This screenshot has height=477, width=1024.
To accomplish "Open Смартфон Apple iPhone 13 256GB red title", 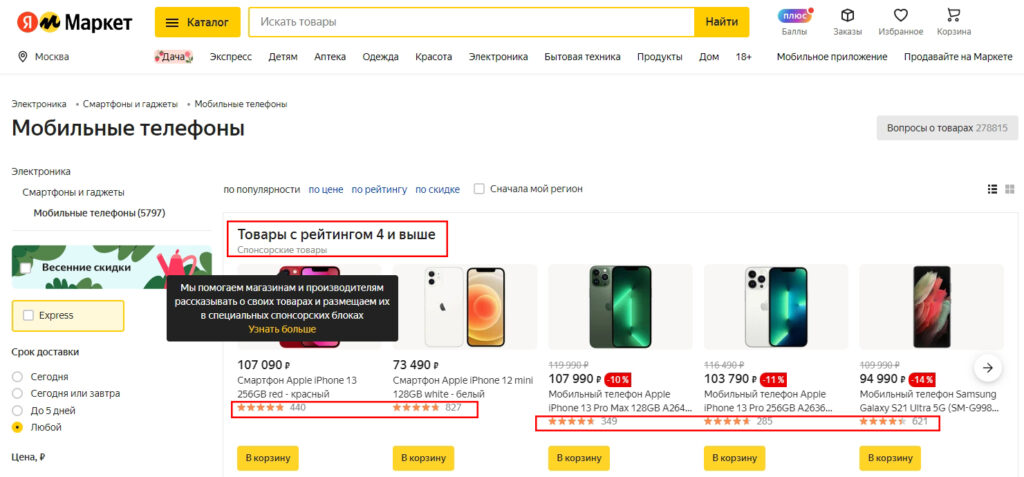I will [297, 387].
